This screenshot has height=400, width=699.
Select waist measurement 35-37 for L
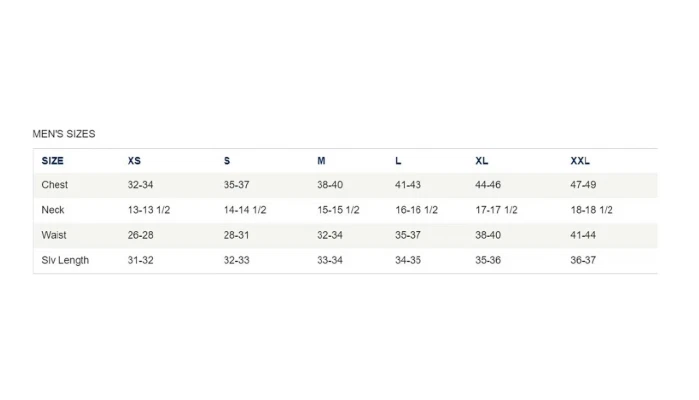tap(408, 235)
